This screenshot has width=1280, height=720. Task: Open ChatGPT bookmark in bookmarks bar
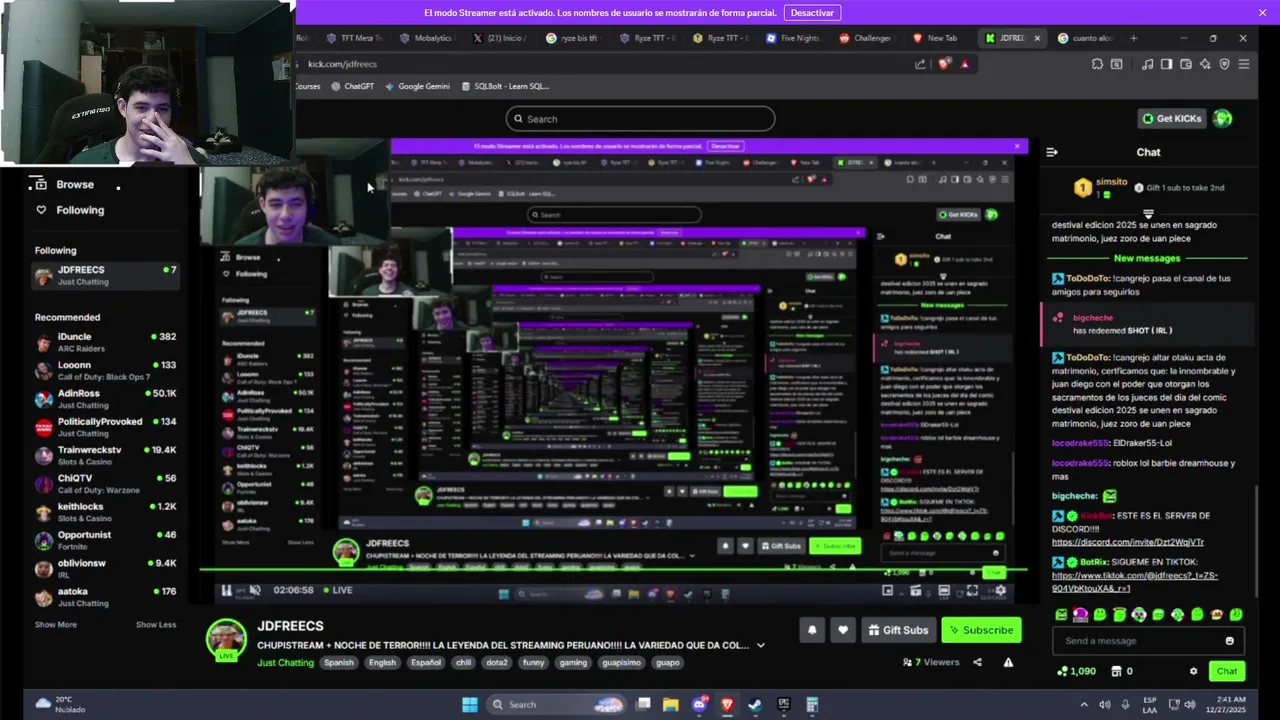coord(352,86)
